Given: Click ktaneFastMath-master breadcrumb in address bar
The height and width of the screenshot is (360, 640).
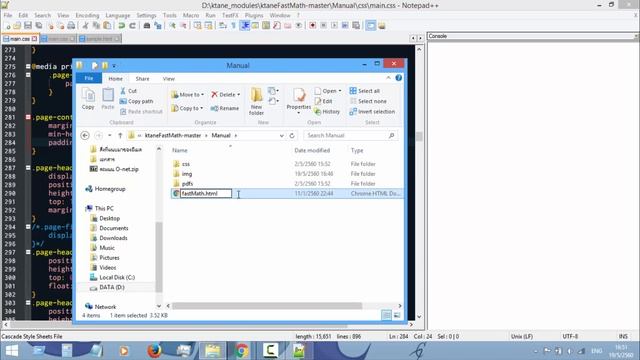Looking at the screenshot, I should click(x=173, y=136).
